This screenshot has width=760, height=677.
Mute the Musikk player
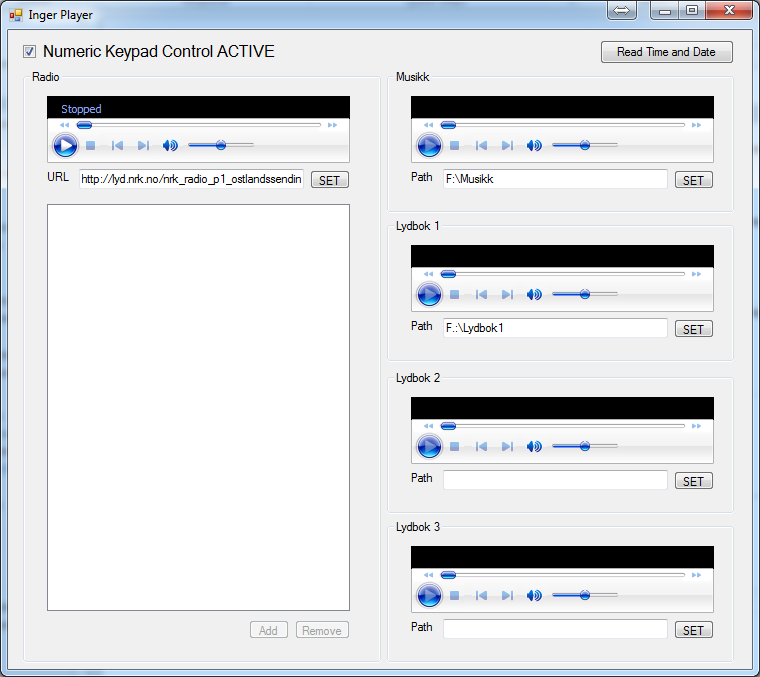(x=534, y=145)
